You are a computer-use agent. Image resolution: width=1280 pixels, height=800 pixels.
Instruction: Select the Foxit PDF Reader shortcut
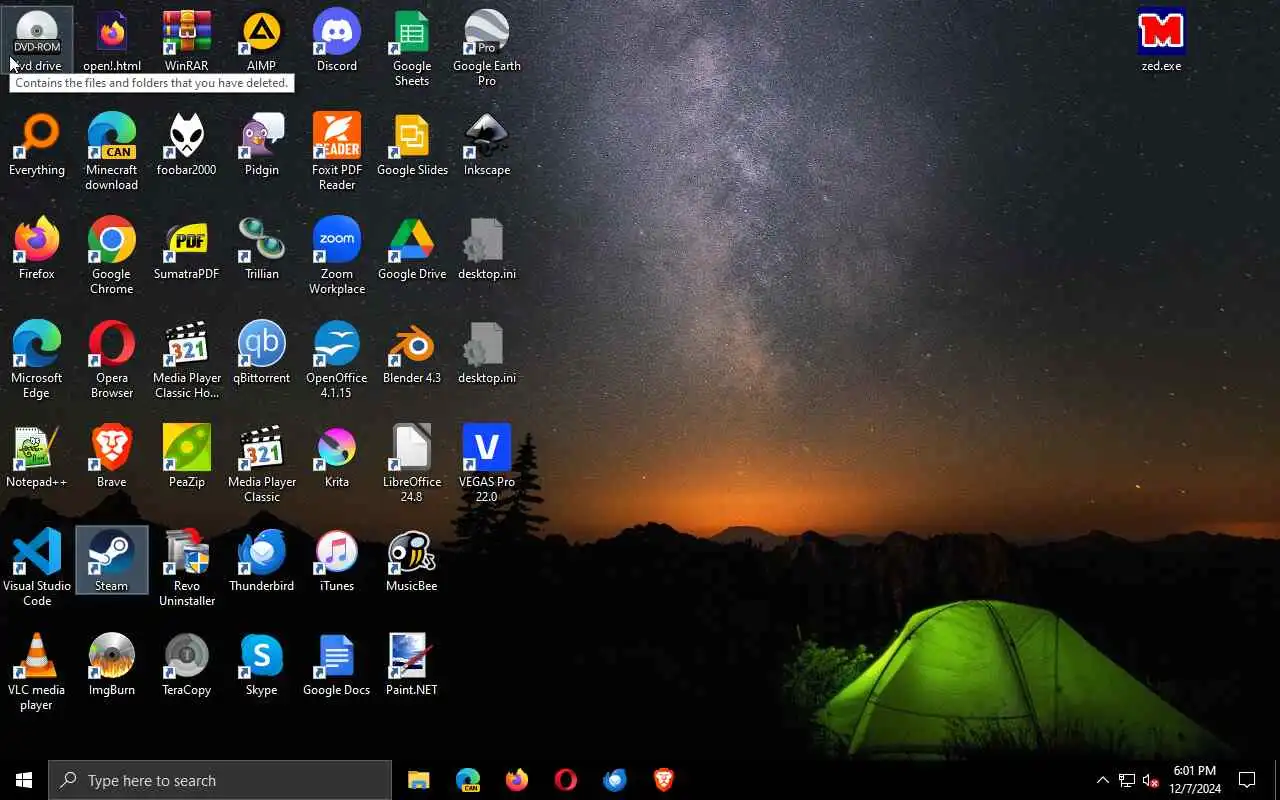pyautogui.click(x=337, y=152)
